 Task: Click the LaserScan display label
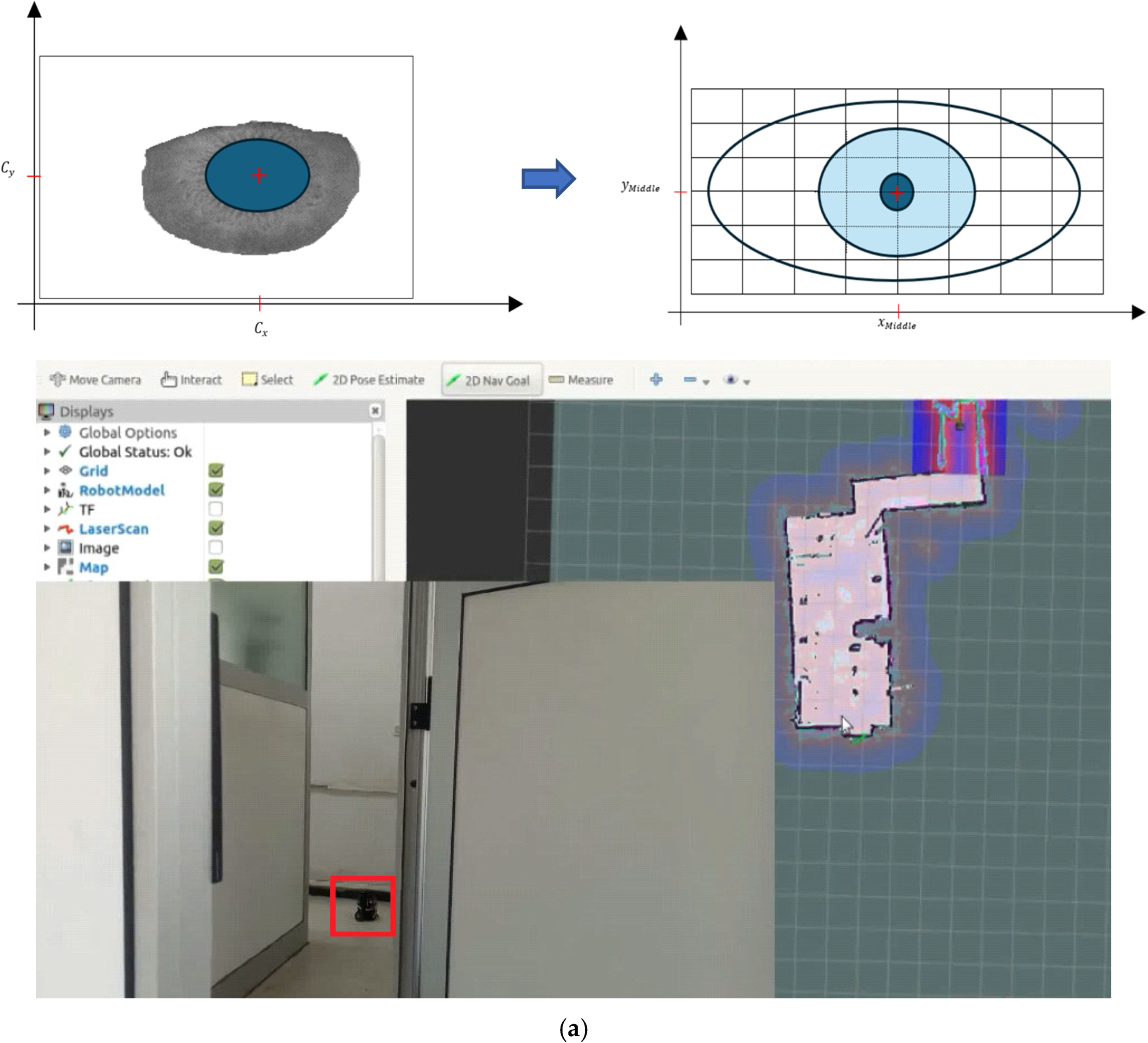click(114, 529)
